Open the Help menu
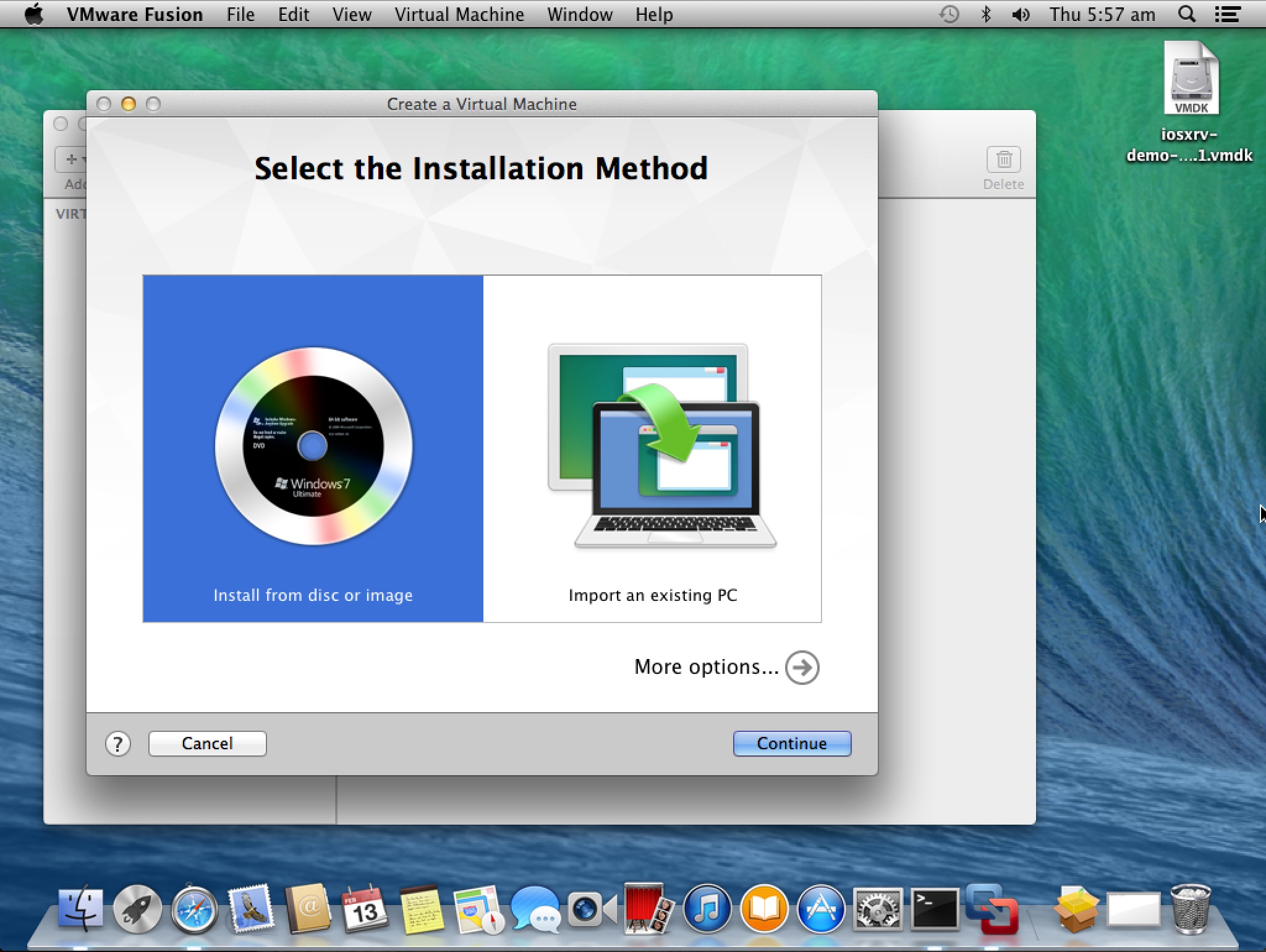 tap(654, 14)
